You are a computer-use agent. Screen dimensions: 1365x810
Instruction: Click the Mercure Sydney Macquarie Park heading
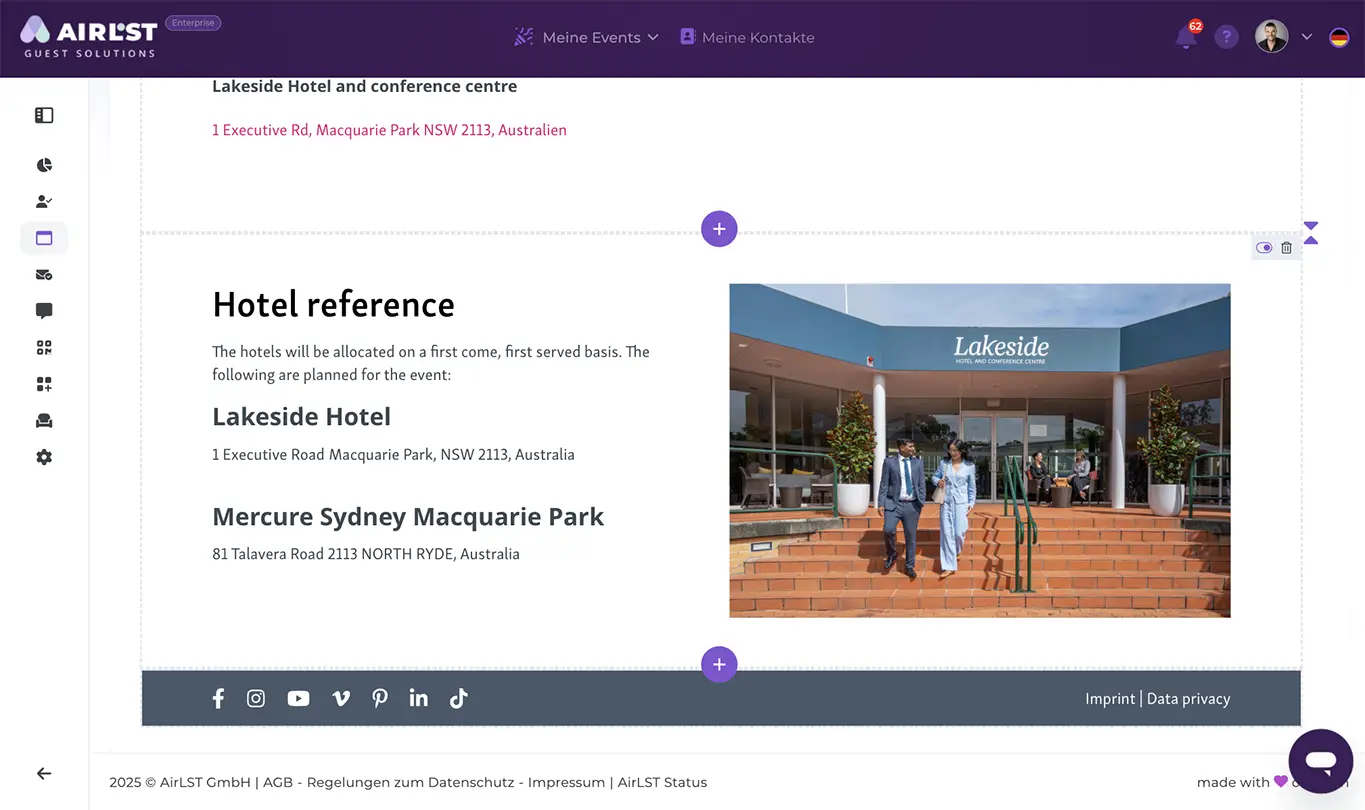coord(408,516)
